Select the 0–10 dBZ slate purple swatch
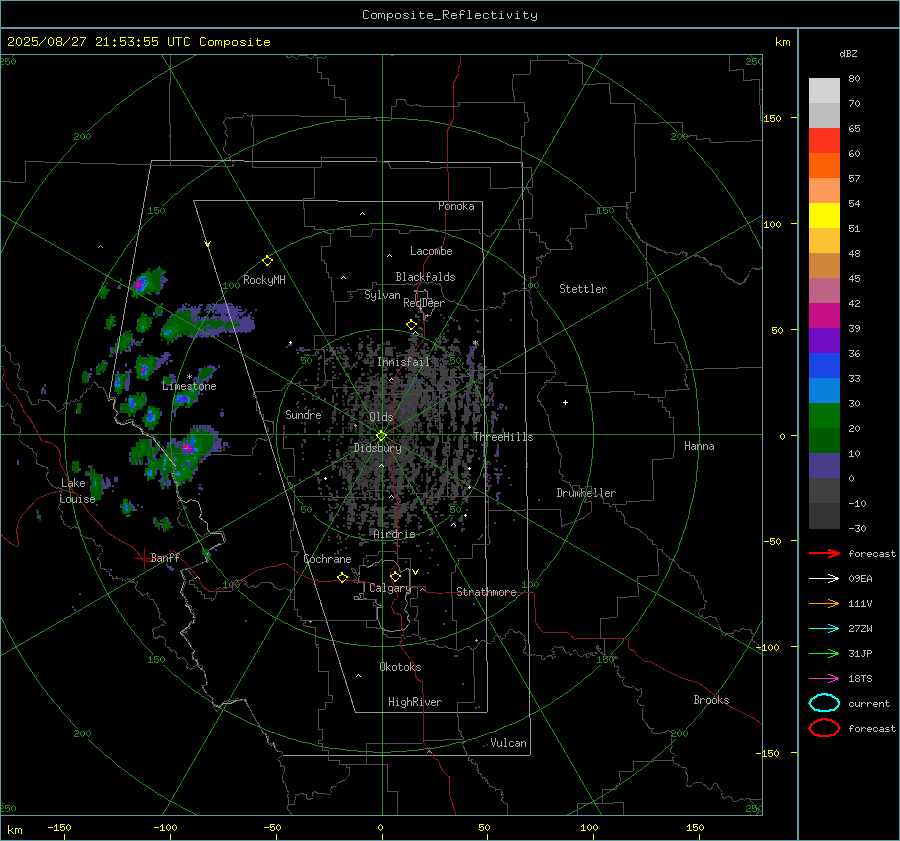The width and height of the screenshot is (900, 841). [824, 466]
